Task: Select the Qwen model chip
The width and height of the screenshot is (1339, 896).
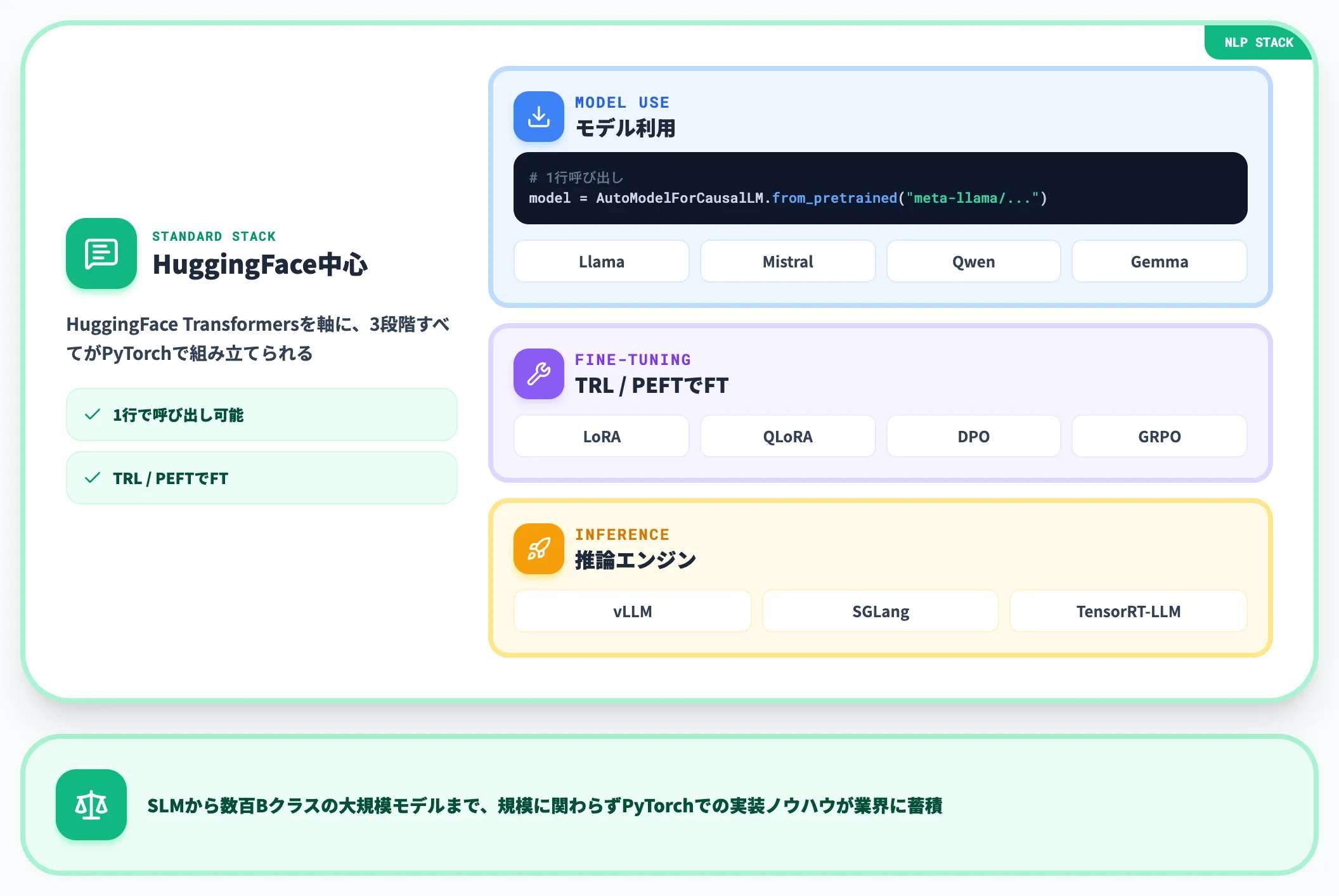Action: [x=973, y=261]
